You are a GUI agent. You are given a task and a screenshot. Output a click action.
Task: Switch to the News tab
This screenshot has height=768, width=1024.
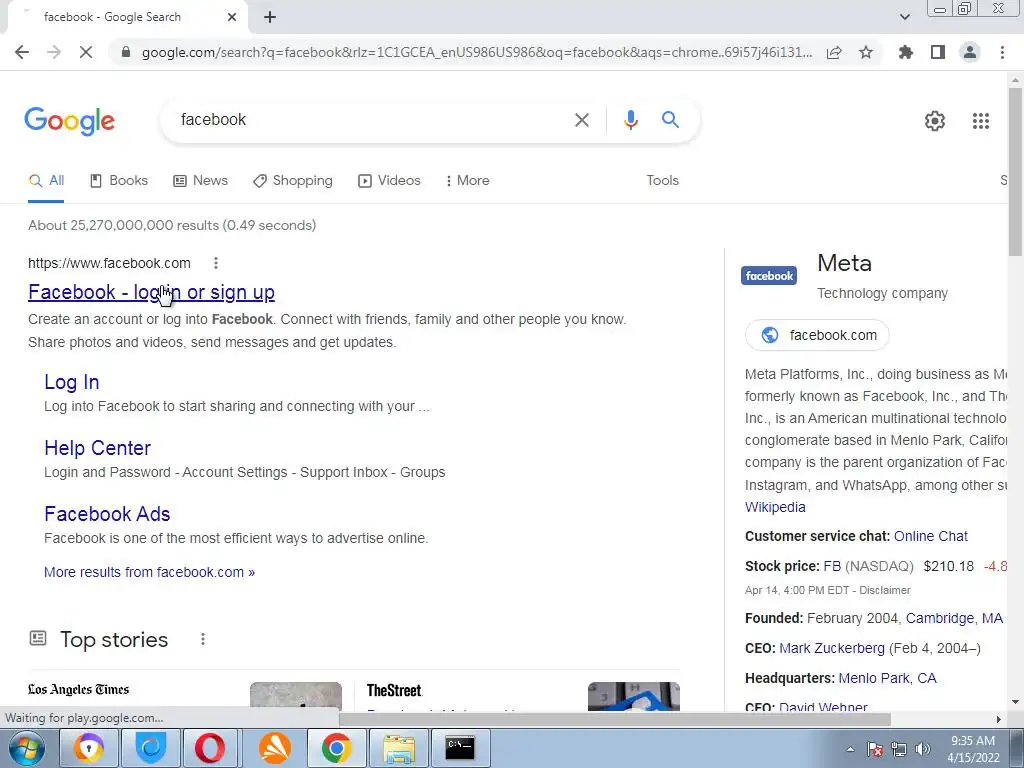200,181
